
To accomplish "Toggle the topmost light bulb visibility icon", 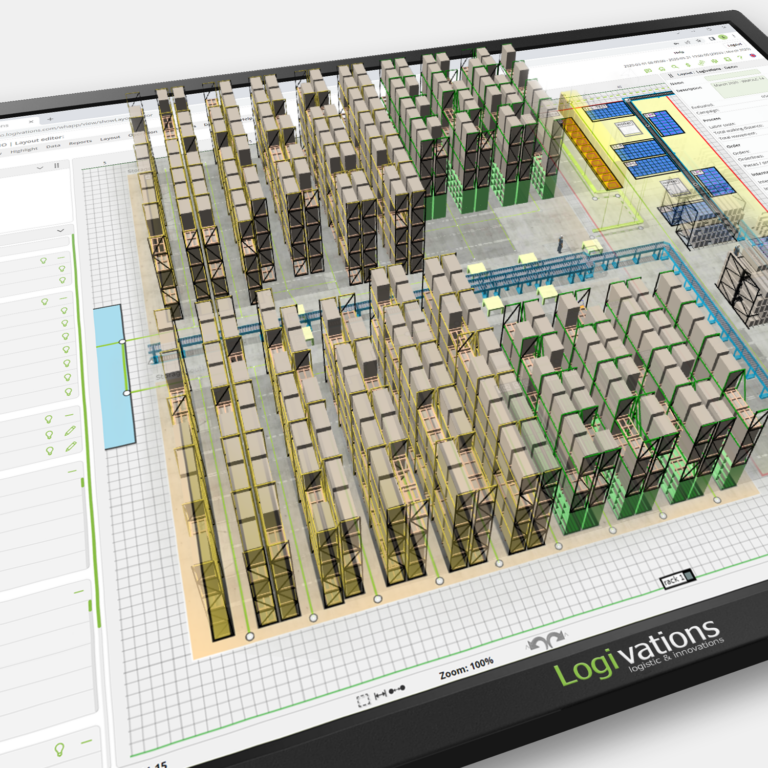I will [x=45, y=260].
